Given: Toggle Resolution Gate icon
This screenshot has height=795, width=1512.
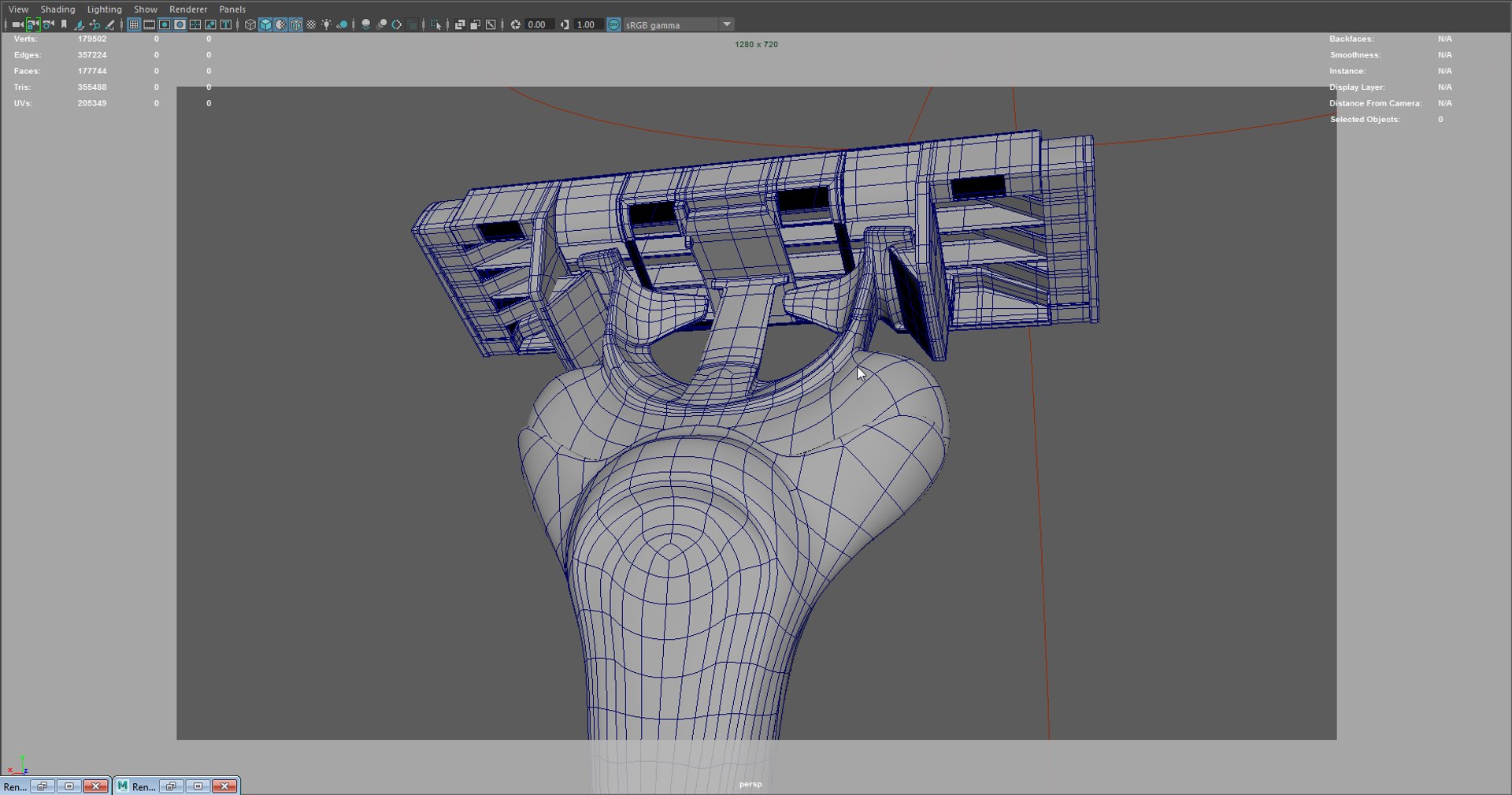Looking at the screenshot, I should pos(165,24).
